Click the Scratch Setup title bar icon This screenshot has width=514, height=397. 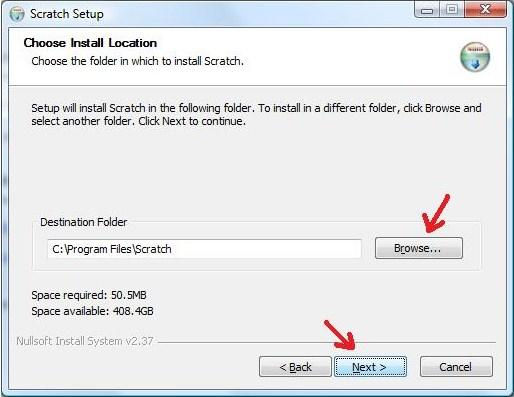(17, 14)
